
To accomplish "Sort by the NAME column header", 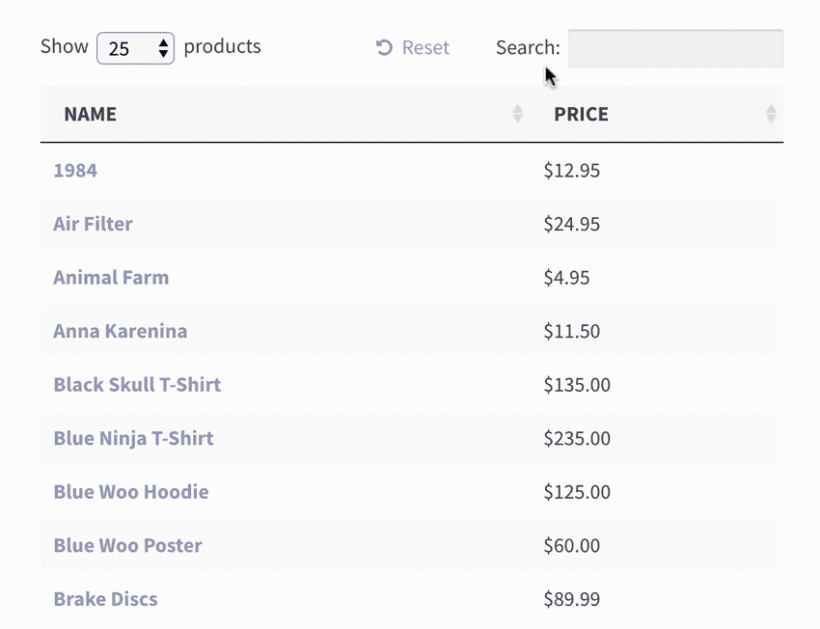I will [287, 114].
